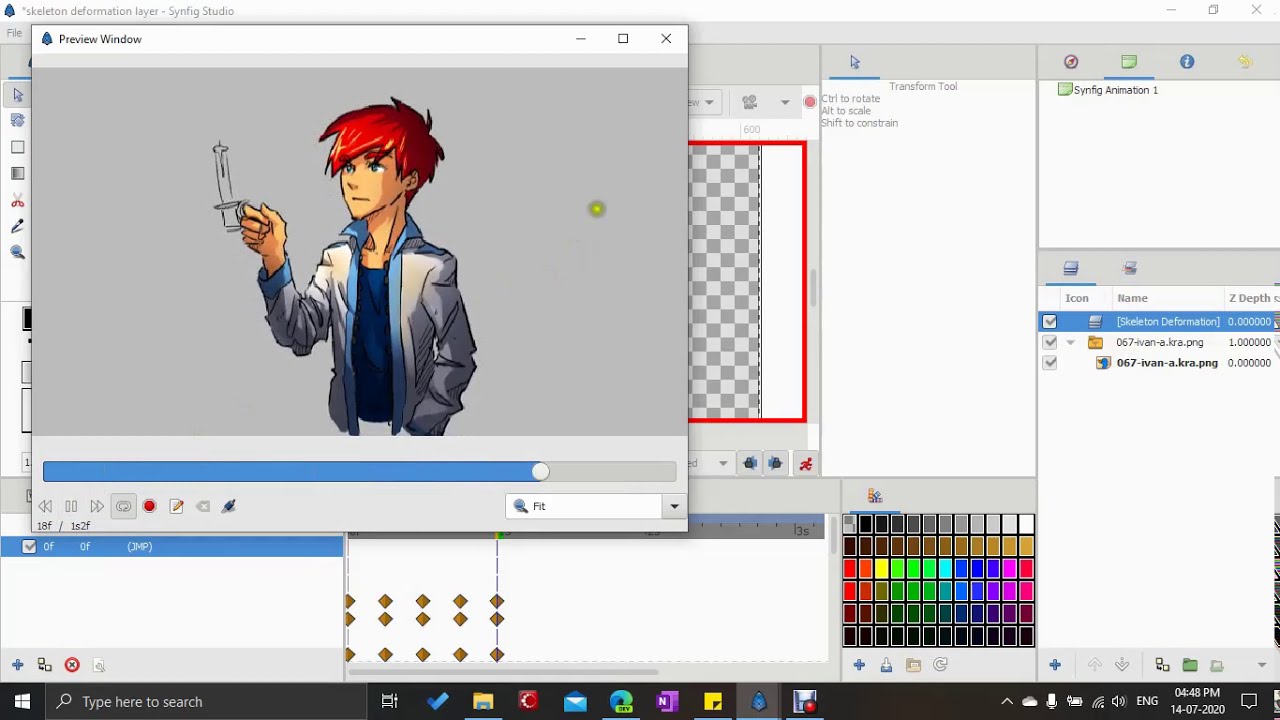This screenshot has height=720, width=1280.
Task: Toggle visibility of Skeleton Deformation layer
Action: (1049, 322)
